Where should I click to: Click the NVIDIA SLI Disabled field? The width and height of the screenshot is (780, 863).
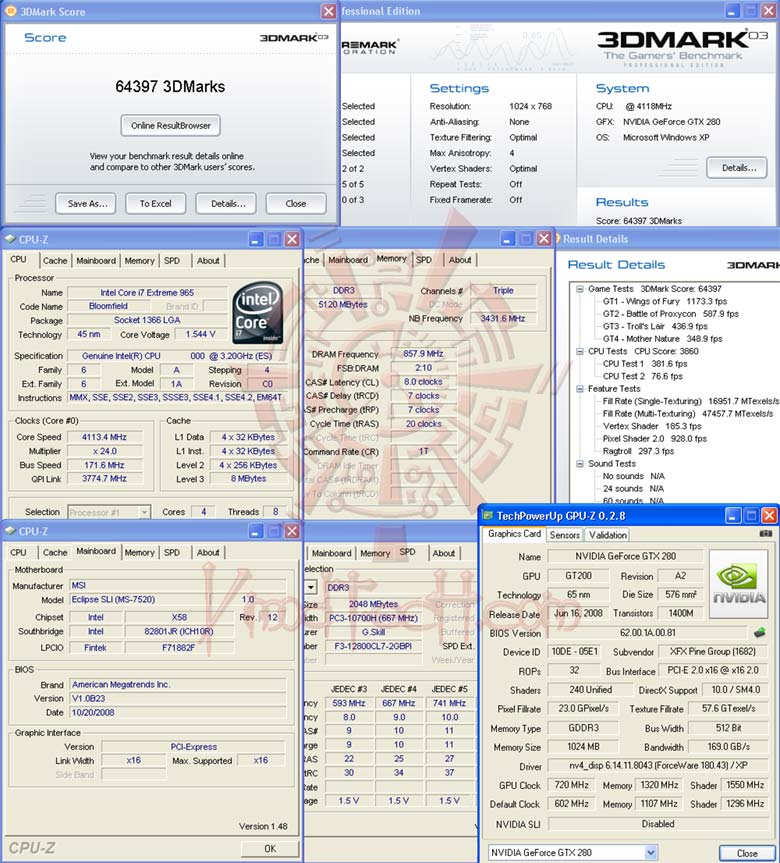(x=657, y=823)
